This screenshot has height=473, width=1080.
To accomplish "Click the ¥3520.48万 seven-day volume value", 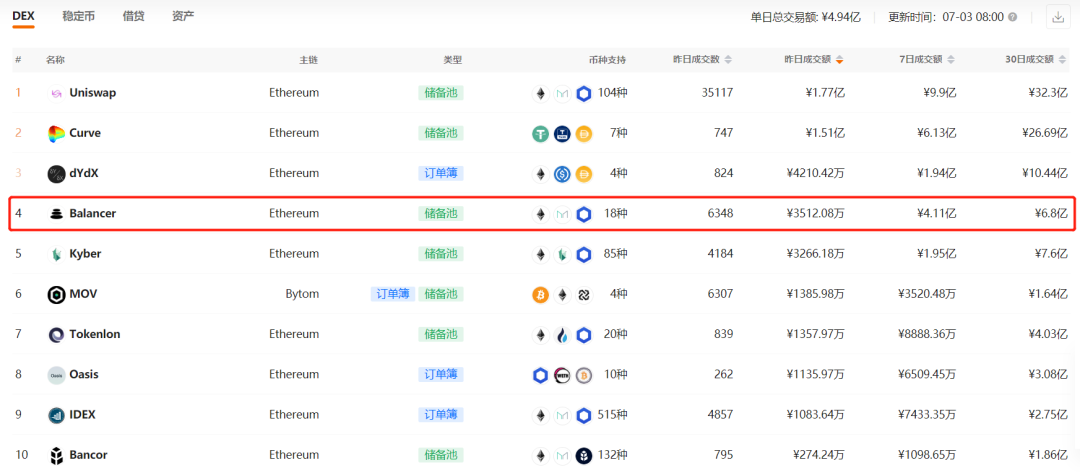I will point(927,294).
